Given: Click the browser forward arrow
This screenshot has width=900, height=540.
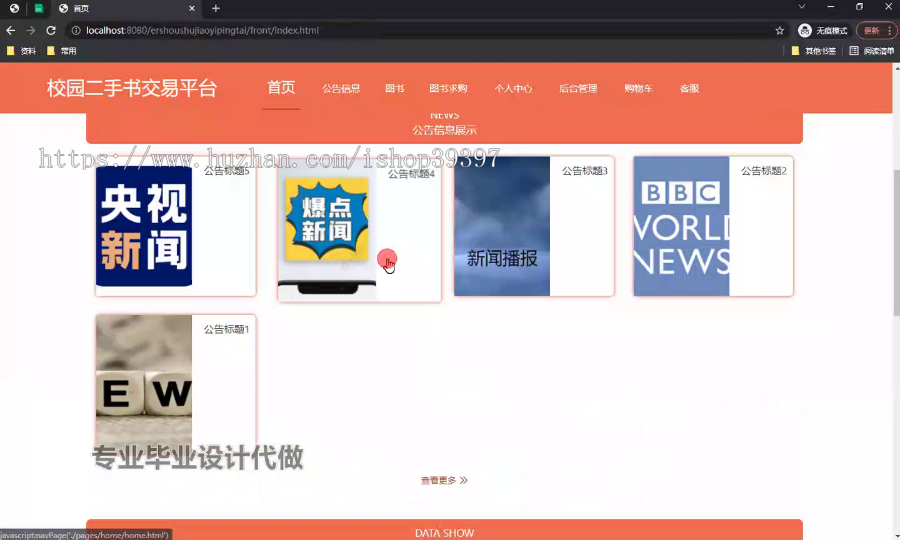Looking at the screenshot, I should coord(30,30).
